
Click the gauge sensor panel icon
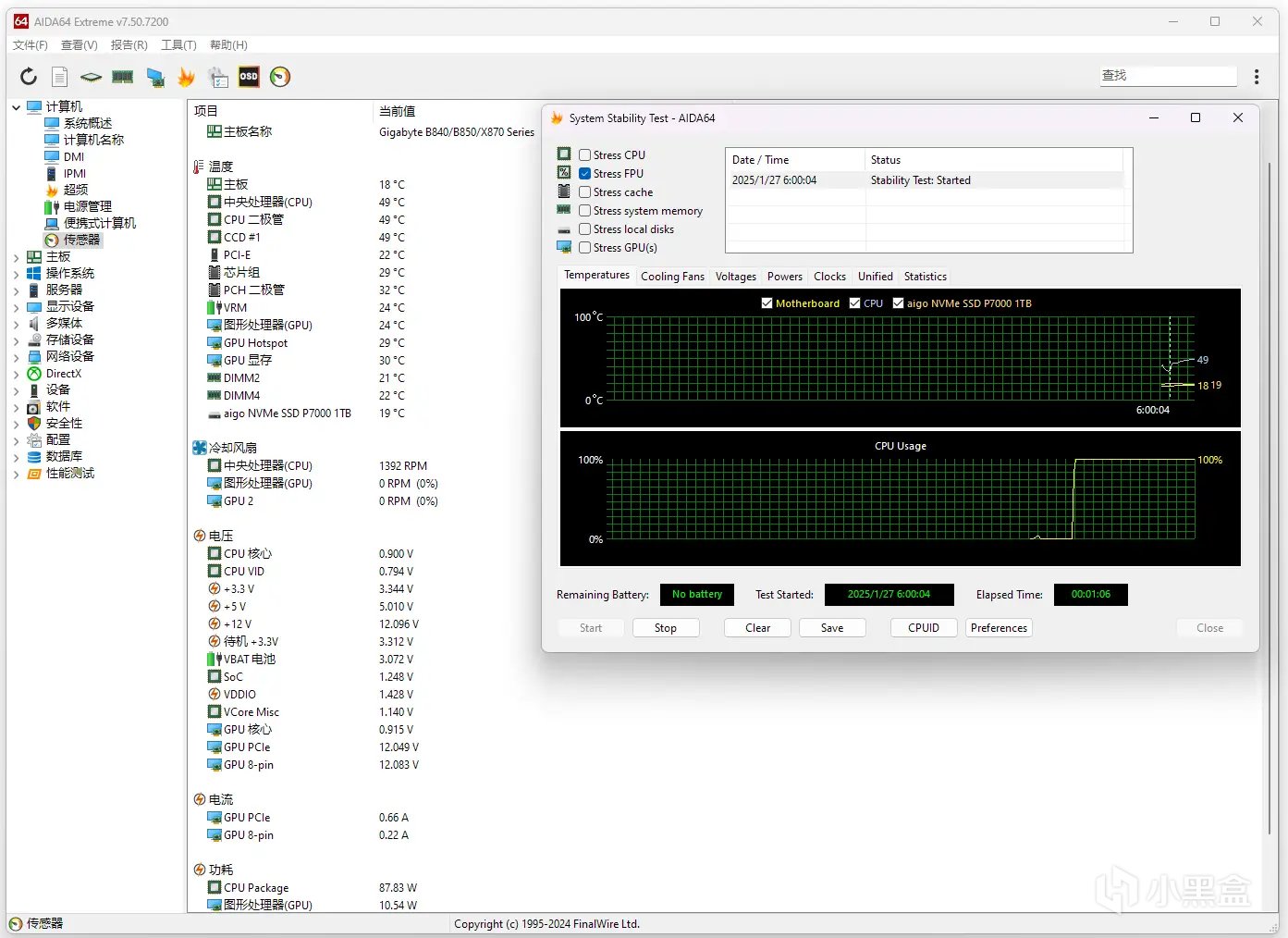pyautogui.click(x=280, y=77)
